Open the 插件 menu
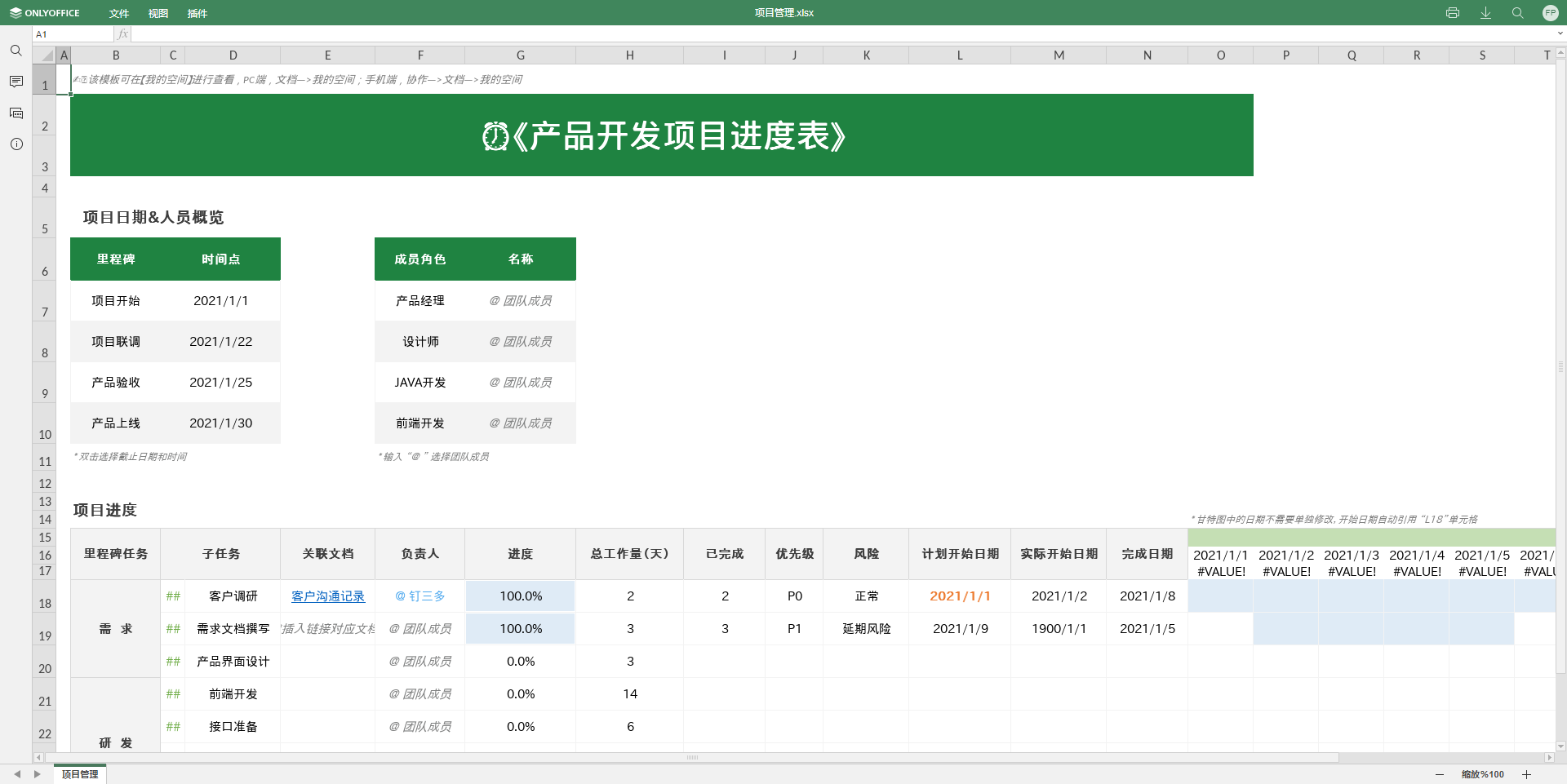1567x784 pixels. pos(198,13)
